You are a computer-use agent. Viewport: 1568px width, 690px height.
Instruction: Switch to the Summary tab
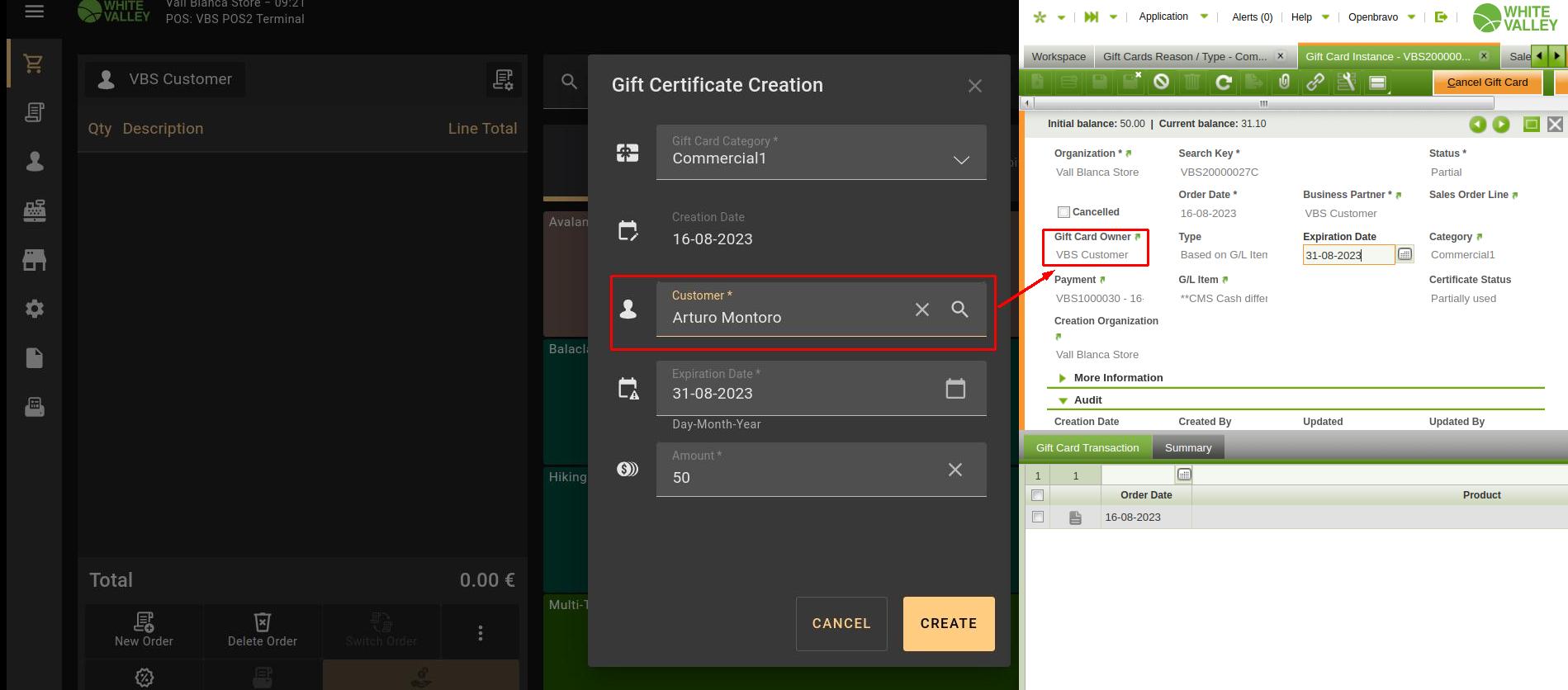(x=1187, y=448)
